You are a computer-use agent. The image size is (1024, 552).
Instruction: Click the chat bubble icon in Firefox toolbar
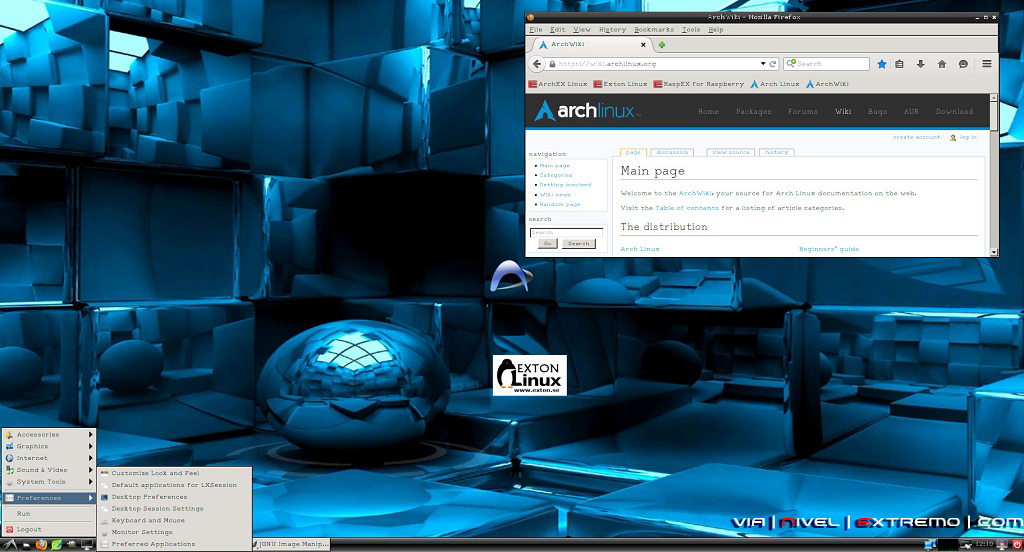pyautogui.click(x=963, y=64)
